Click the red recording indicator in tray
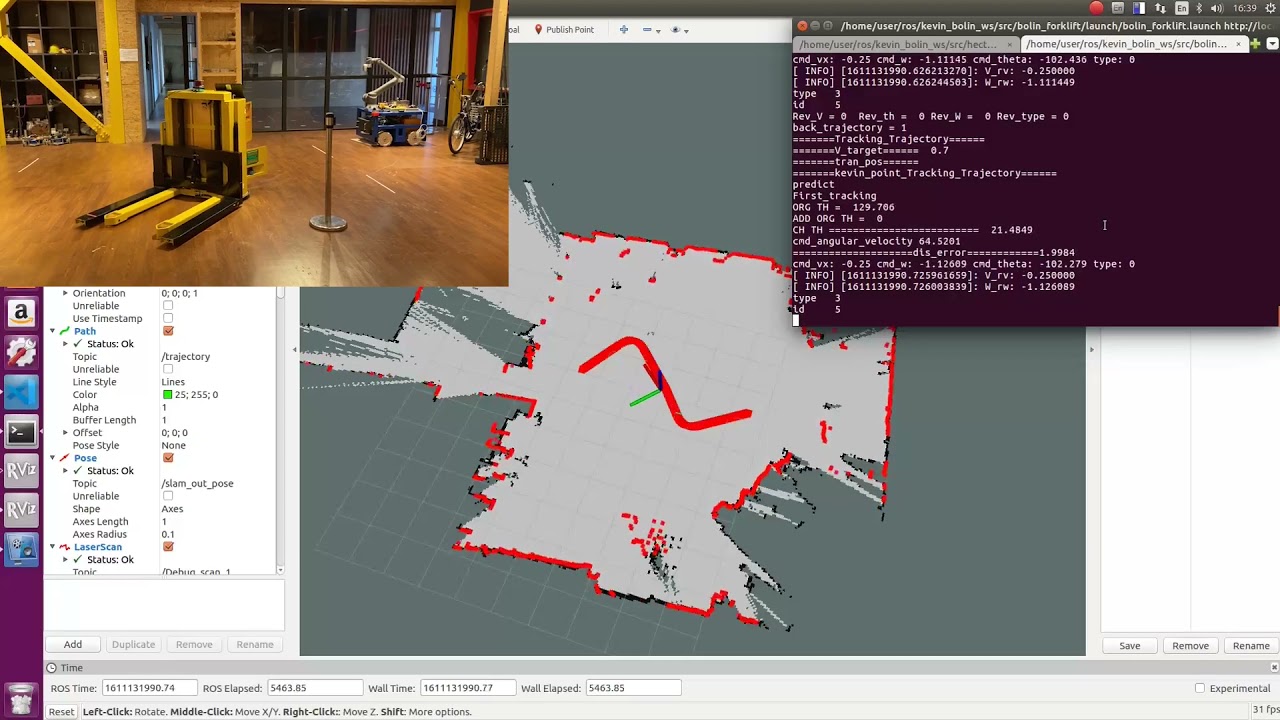The width and height of the screenshot is (1280, 720). point(1097,8)
